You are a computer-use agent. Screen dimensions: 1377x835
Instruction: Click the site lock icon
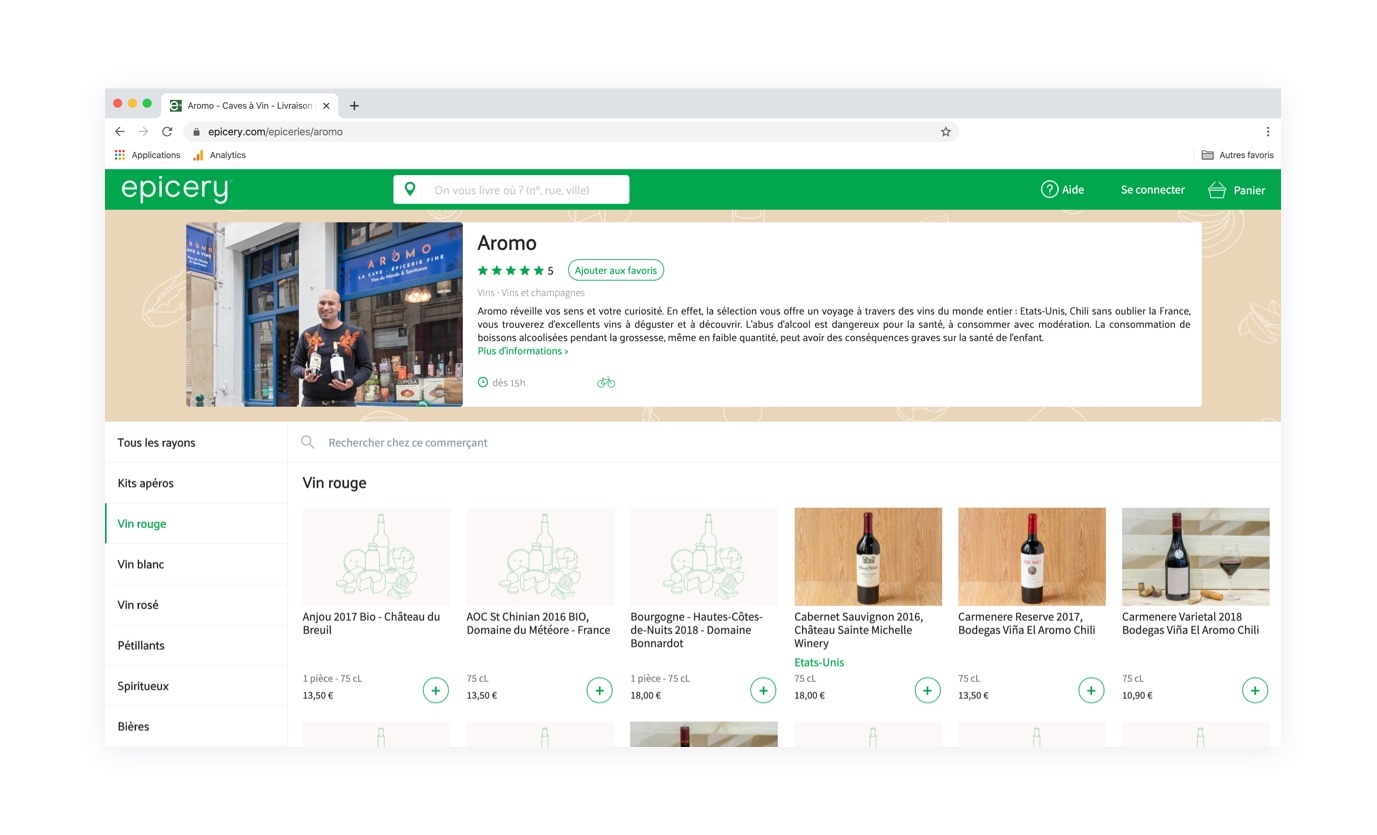point(196,131)
